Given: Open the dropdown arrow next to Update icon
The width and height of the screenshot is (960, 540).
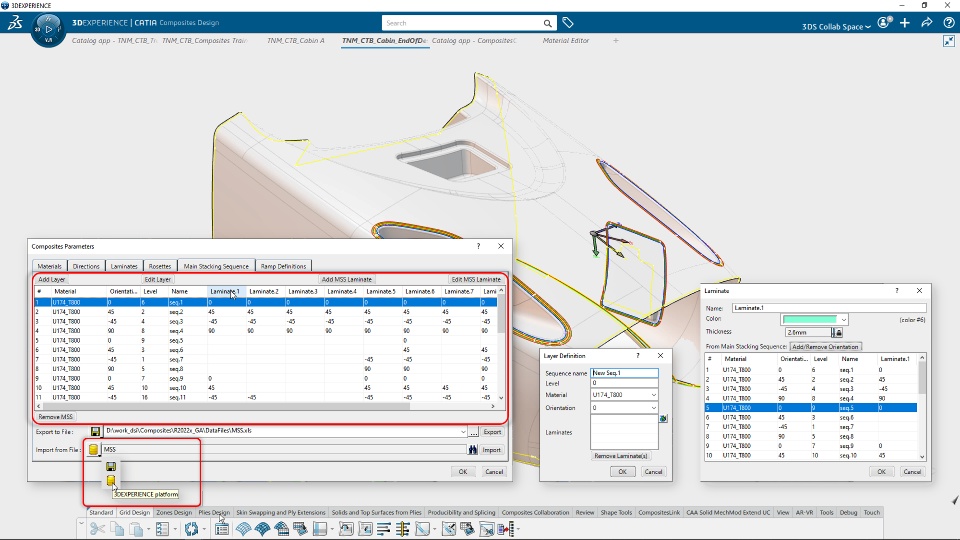Looking at the screenshot, I should pos(204,529).
